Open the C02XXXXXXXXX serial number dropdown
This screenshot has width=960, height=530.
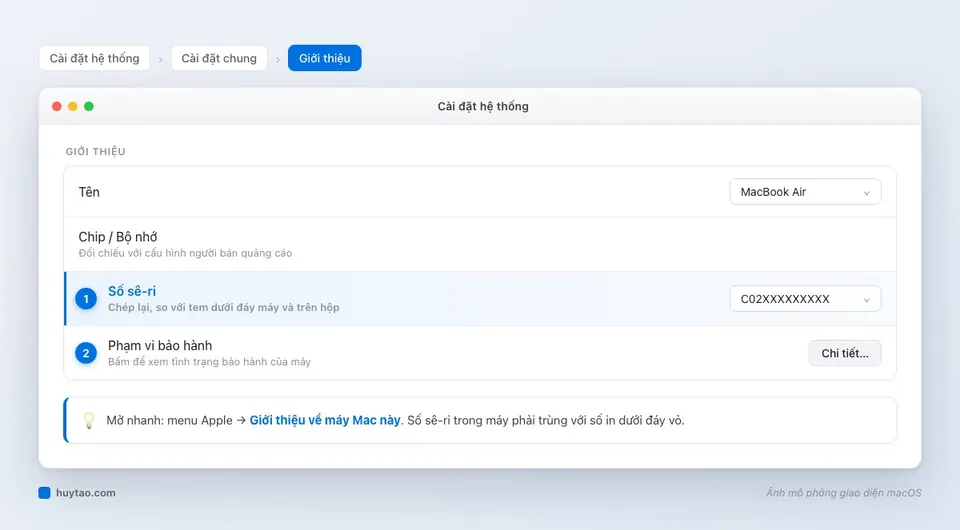(x=805, y=299)
